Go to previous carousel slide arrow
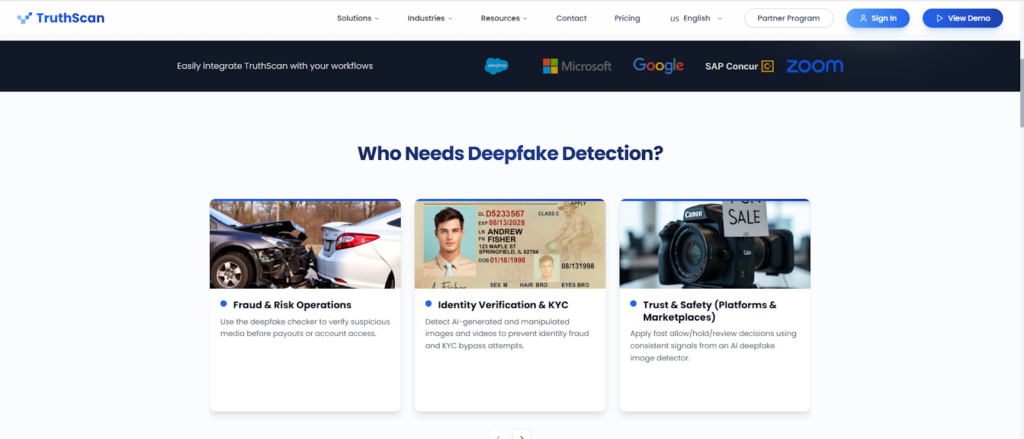 (x=498, y=435)
